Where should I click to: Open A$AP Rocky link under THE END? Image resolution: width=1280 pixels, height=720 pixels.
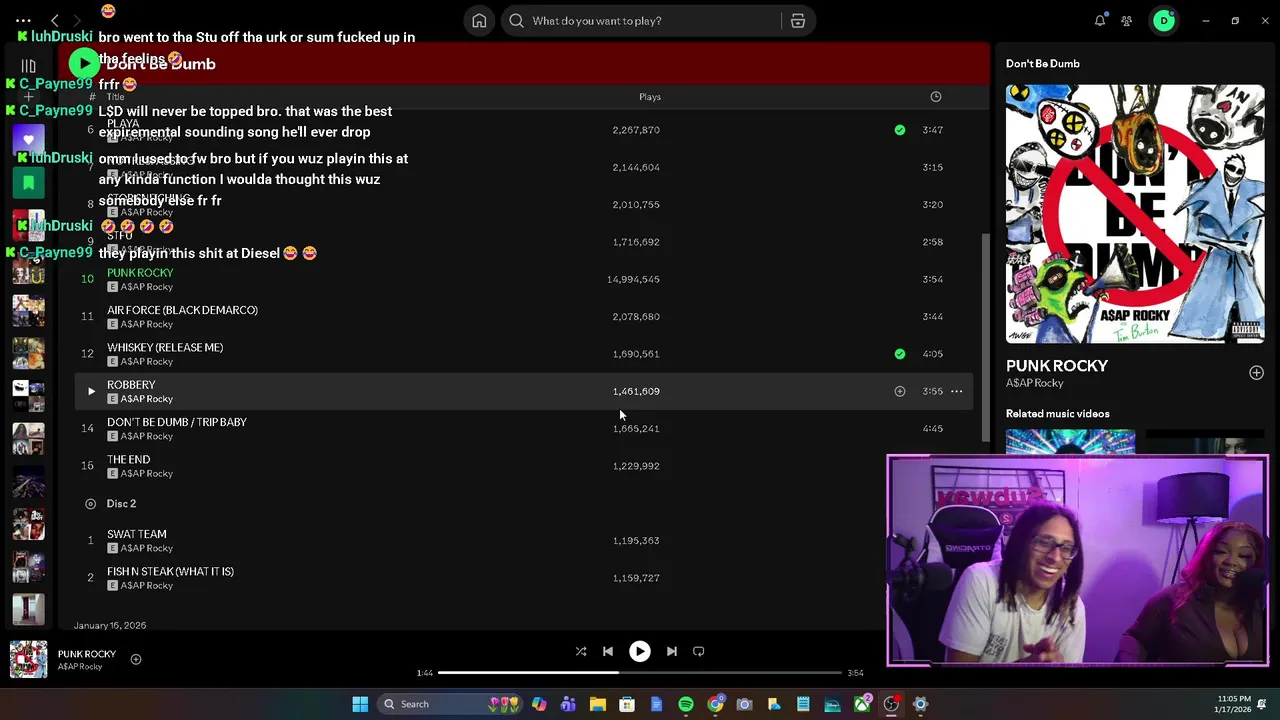[x=147, y=473]
